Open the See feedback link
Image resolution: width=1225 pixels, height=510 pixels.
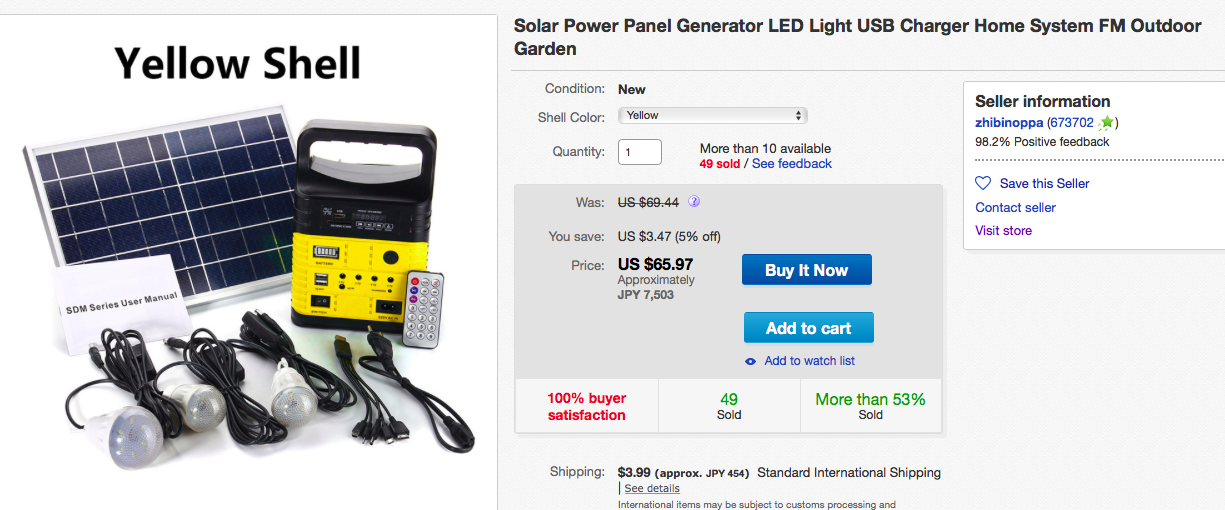click(792, 164)
